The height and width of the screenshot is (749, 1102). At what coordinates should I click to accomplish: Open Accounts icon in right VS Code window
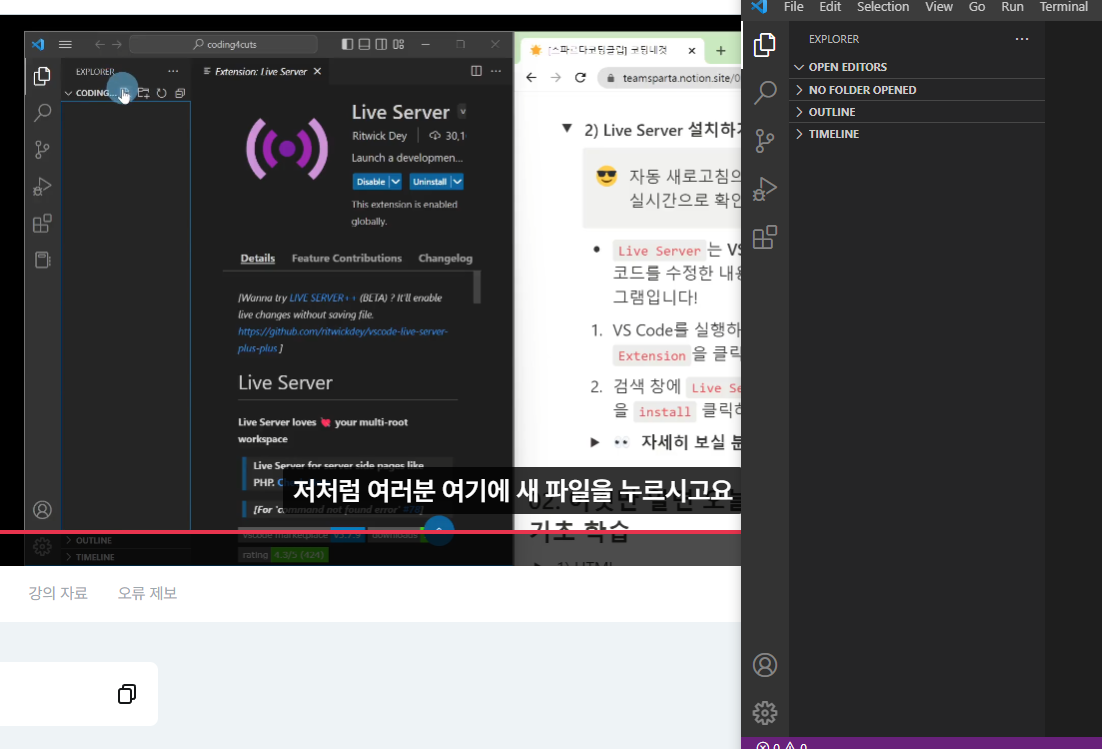click(765, 665)
